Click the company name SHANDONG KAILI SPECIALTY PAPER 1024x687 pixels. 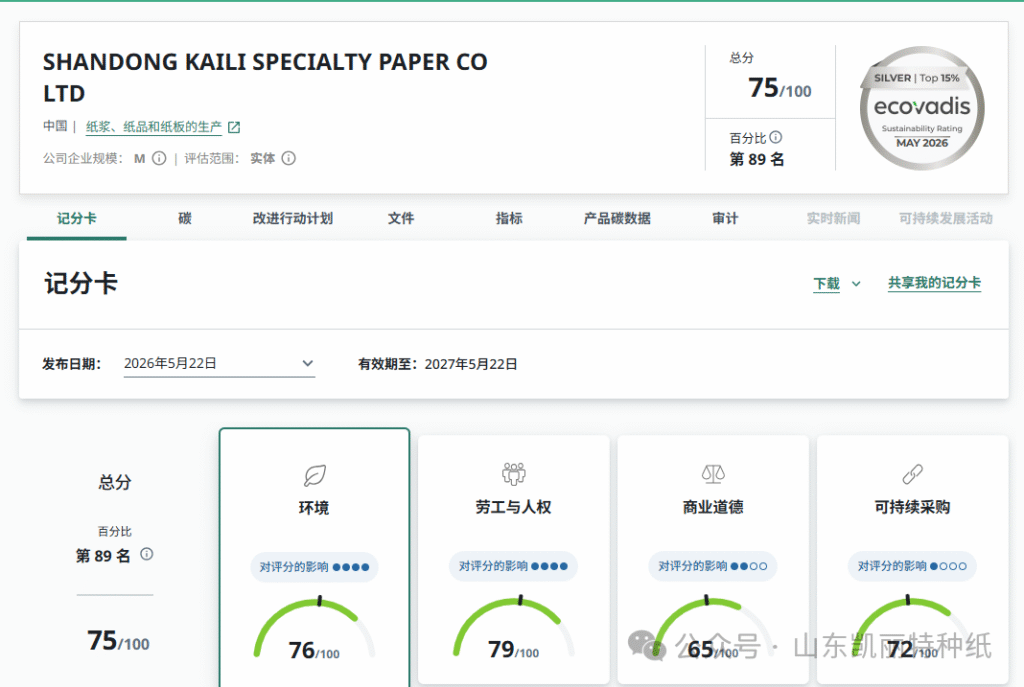[264, 78]
